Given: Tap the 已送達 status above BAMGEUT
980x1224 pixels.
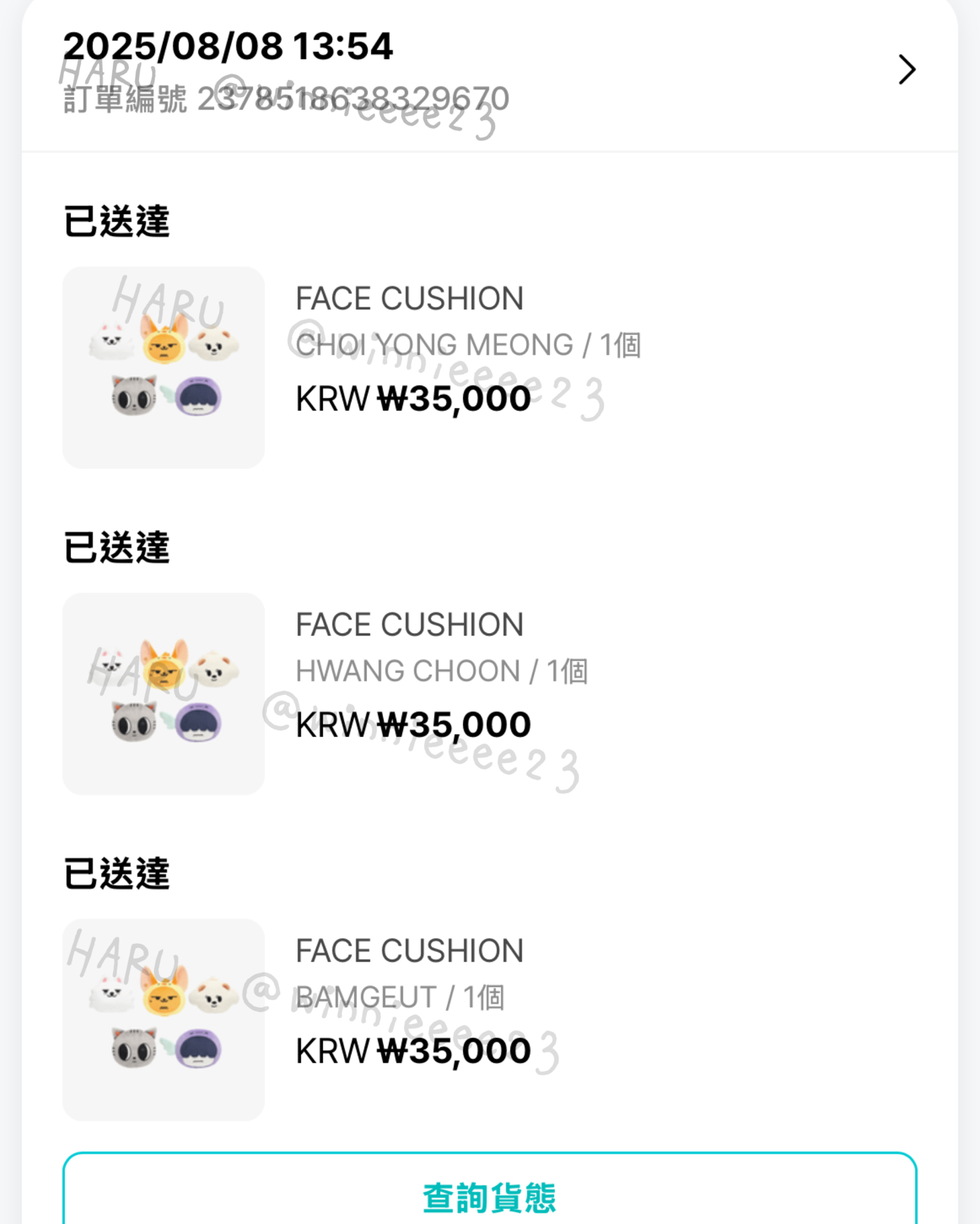Looking at the screenshot, I should click(117, 874).
